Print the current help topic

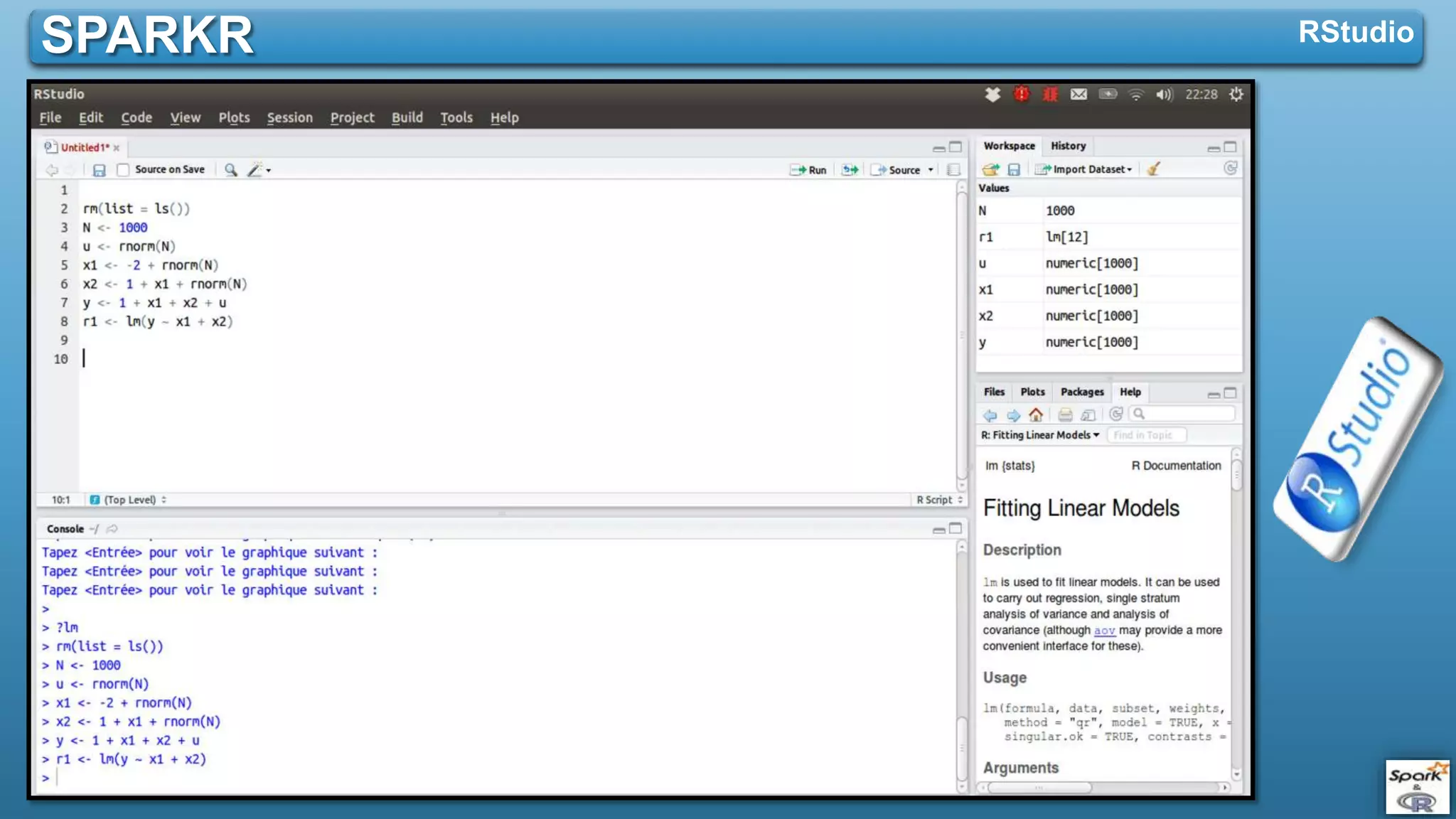coord(1065,415)
